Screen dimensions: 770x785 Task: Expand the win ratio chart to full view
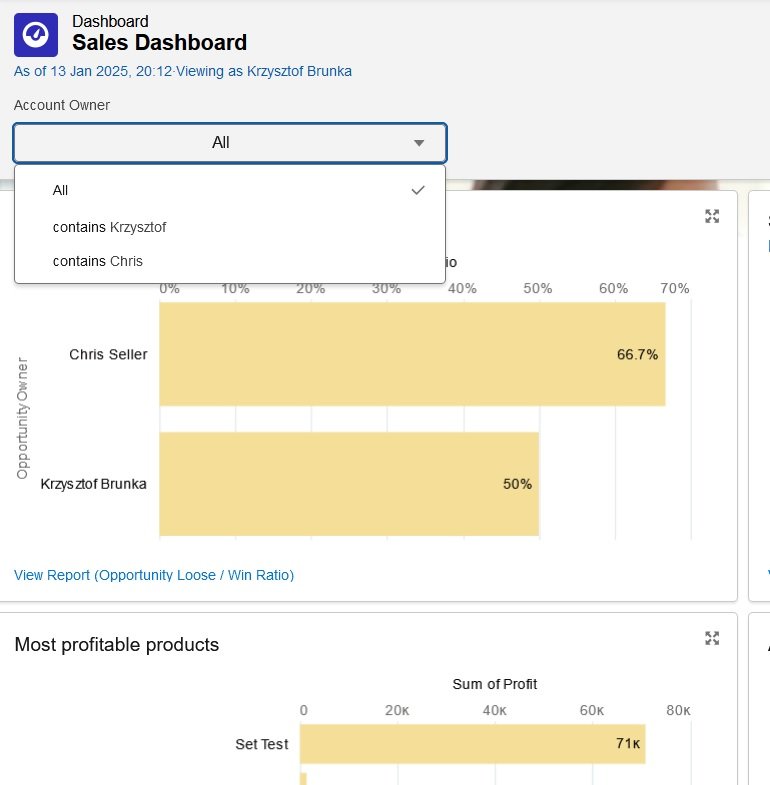coord(712,216)
